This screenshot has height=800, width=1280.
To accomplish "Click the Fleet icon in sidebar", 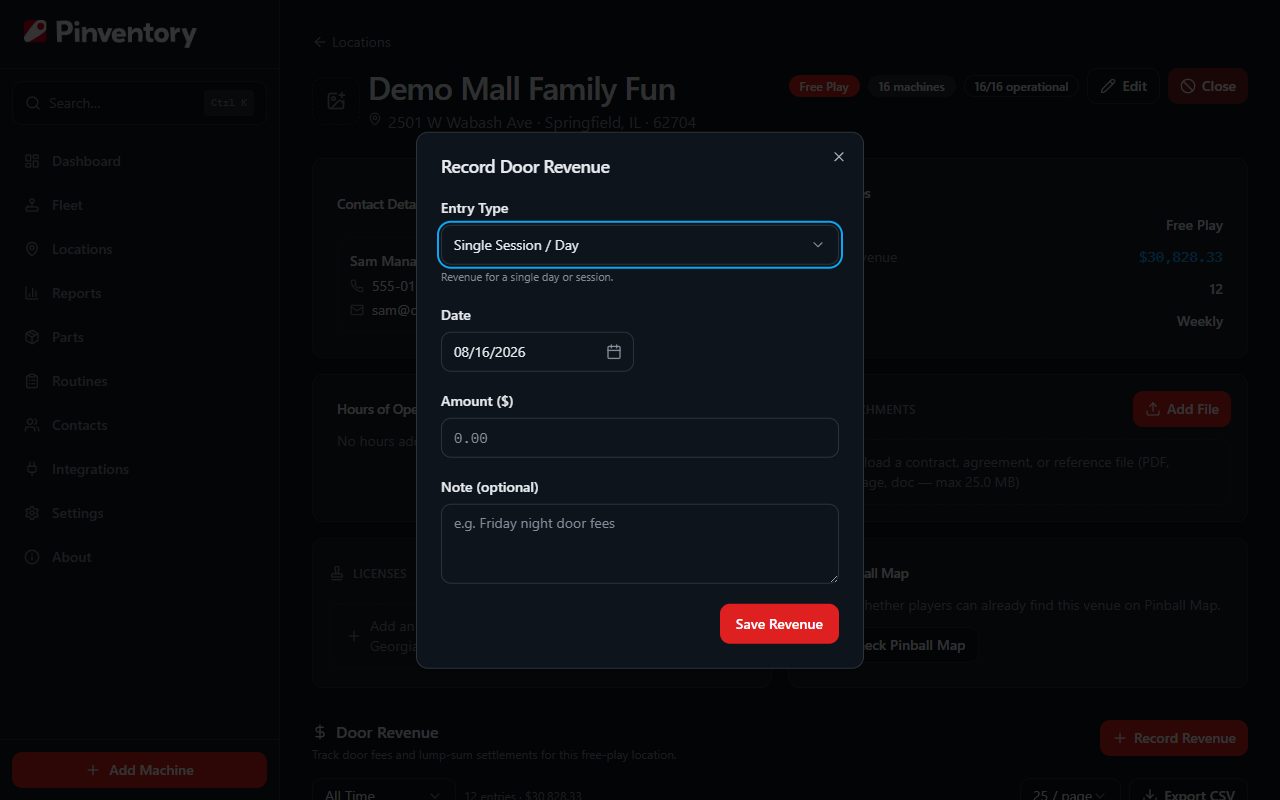I will (32, 205).
